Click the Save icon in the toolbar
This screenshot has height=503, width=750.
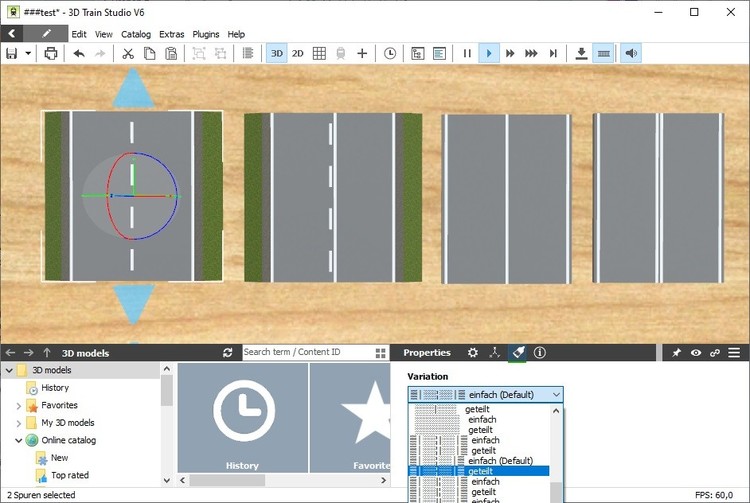(x=12, y=53)
